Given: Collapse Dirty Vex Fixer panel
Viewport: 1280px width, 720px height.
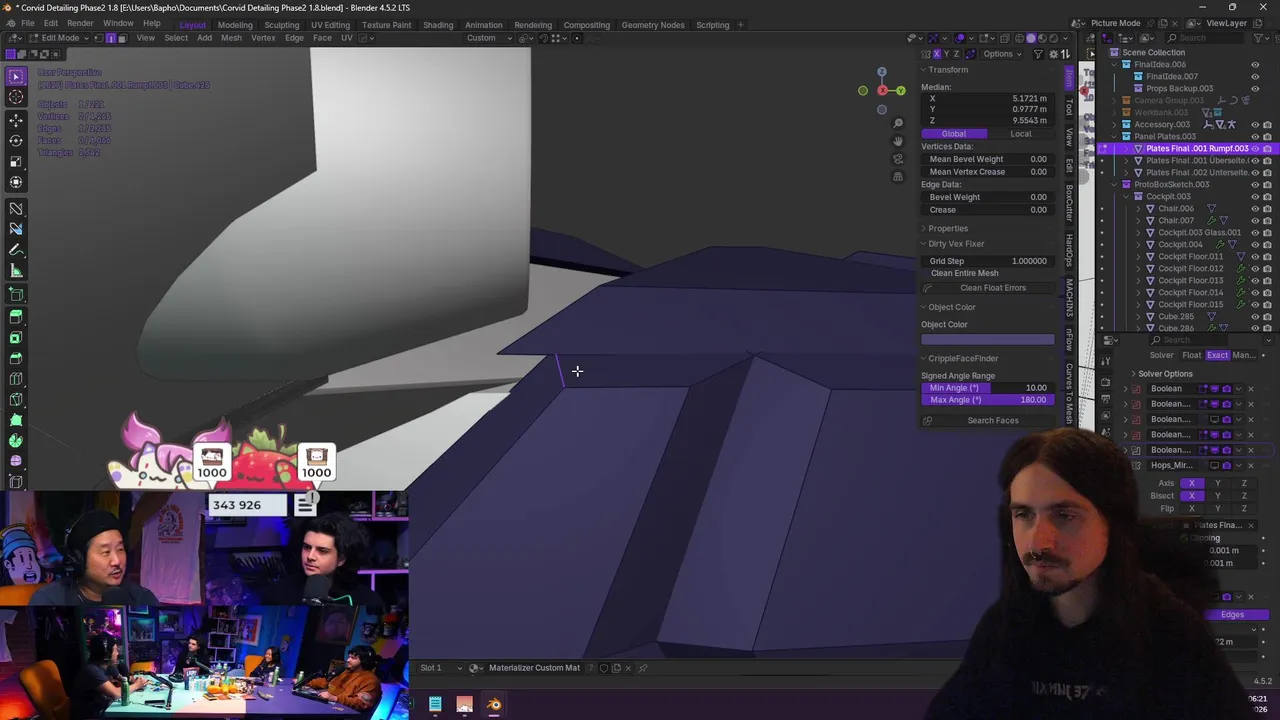Looking at the screenshot, I should point(956,244).
